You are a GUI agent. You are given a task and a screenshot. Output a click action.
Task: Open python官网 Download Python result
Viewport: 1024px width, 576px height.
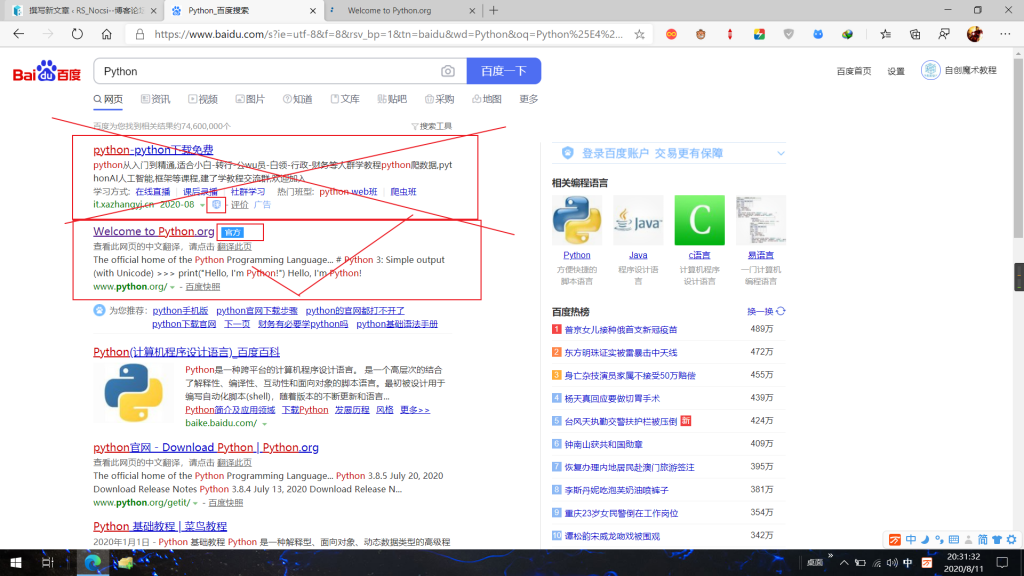[206, 447]
